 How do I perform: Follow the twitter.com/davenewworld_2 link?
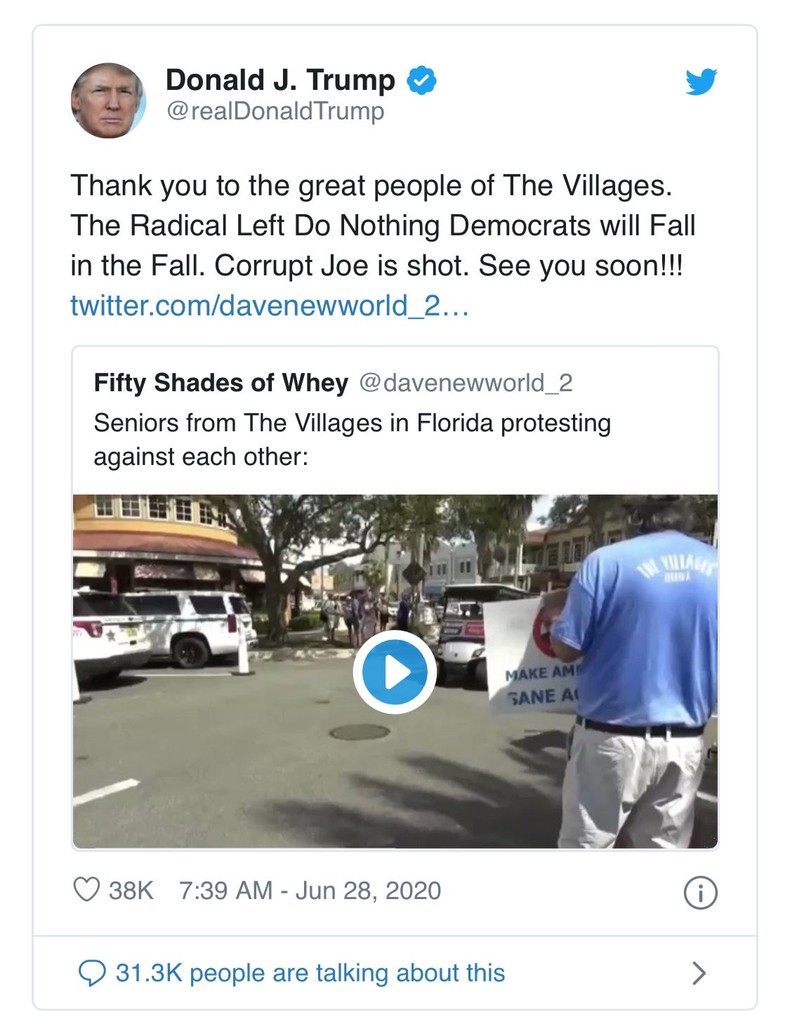(x=269, y=304)
